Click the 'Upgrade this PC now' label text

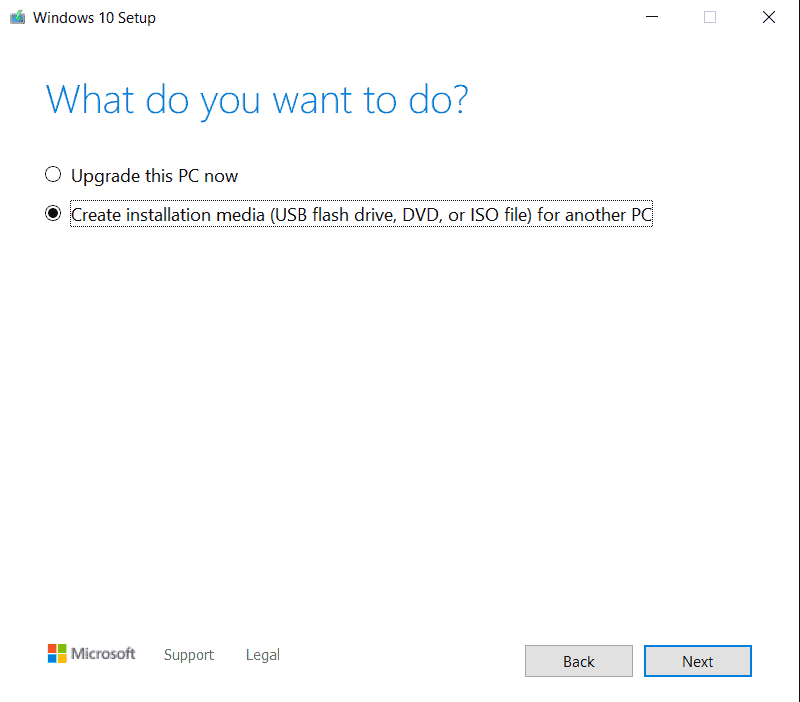pos(154,176)
